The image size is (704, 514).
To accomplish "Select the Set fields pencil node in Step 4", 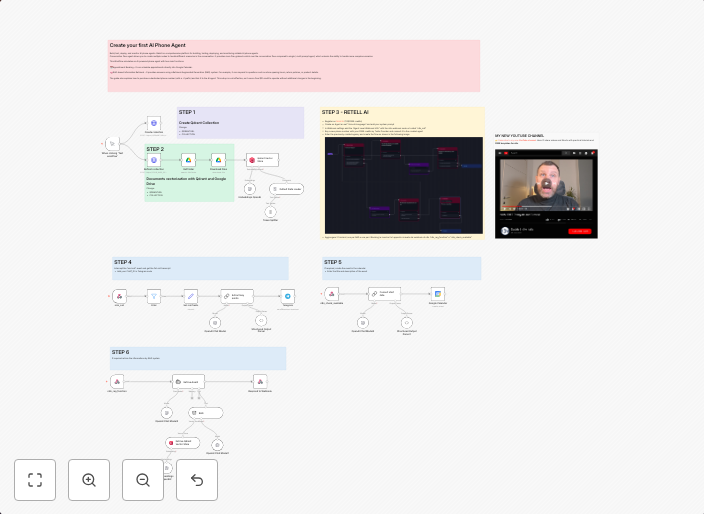I will coord(191,296).
